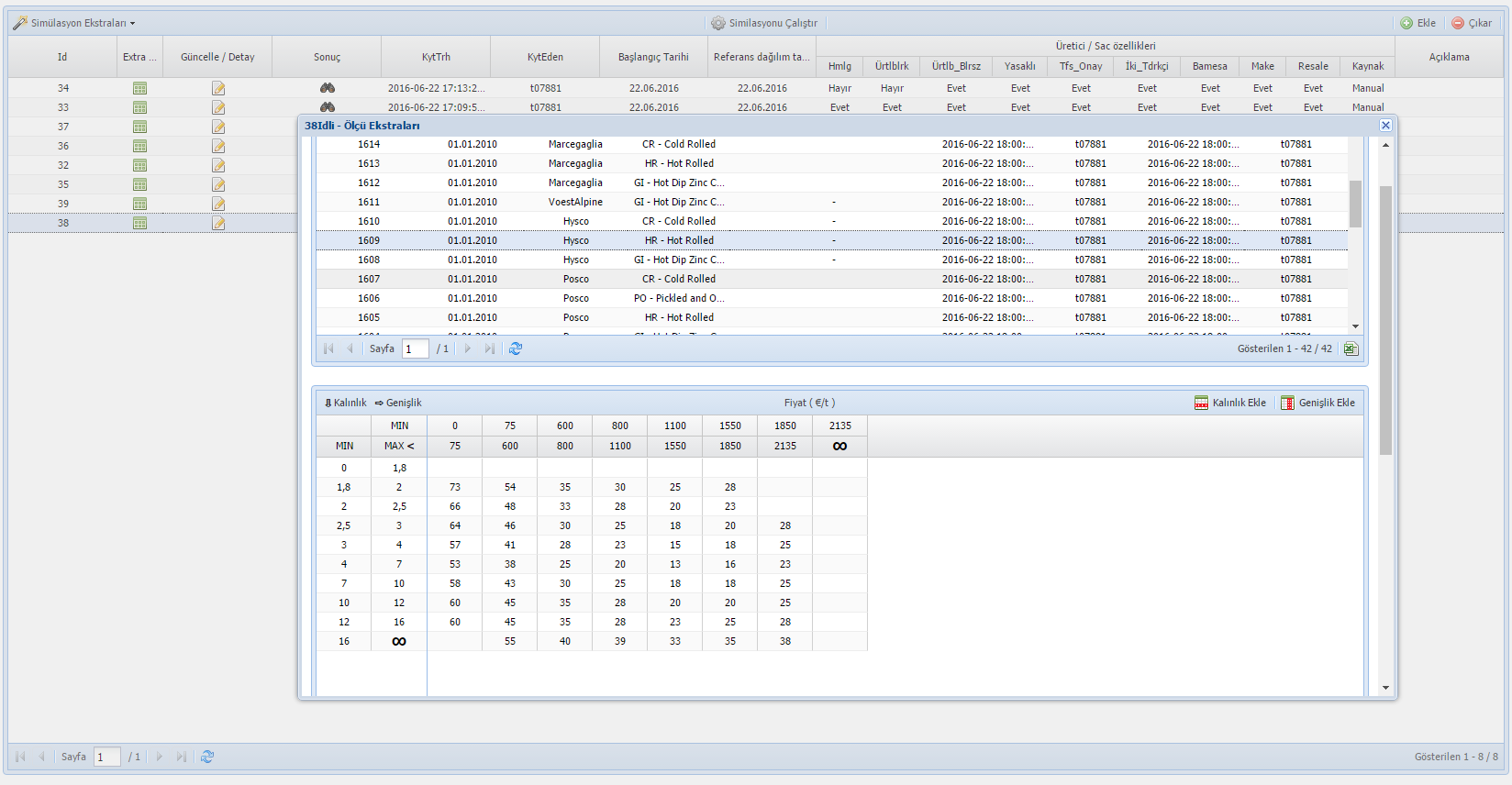Sort by the KytTrh column header

tap(436, 57)
